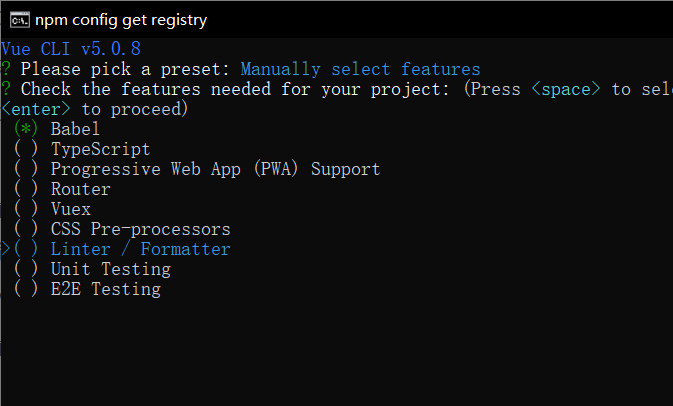Click the TypeScript feature label

[x=100, y=149]
